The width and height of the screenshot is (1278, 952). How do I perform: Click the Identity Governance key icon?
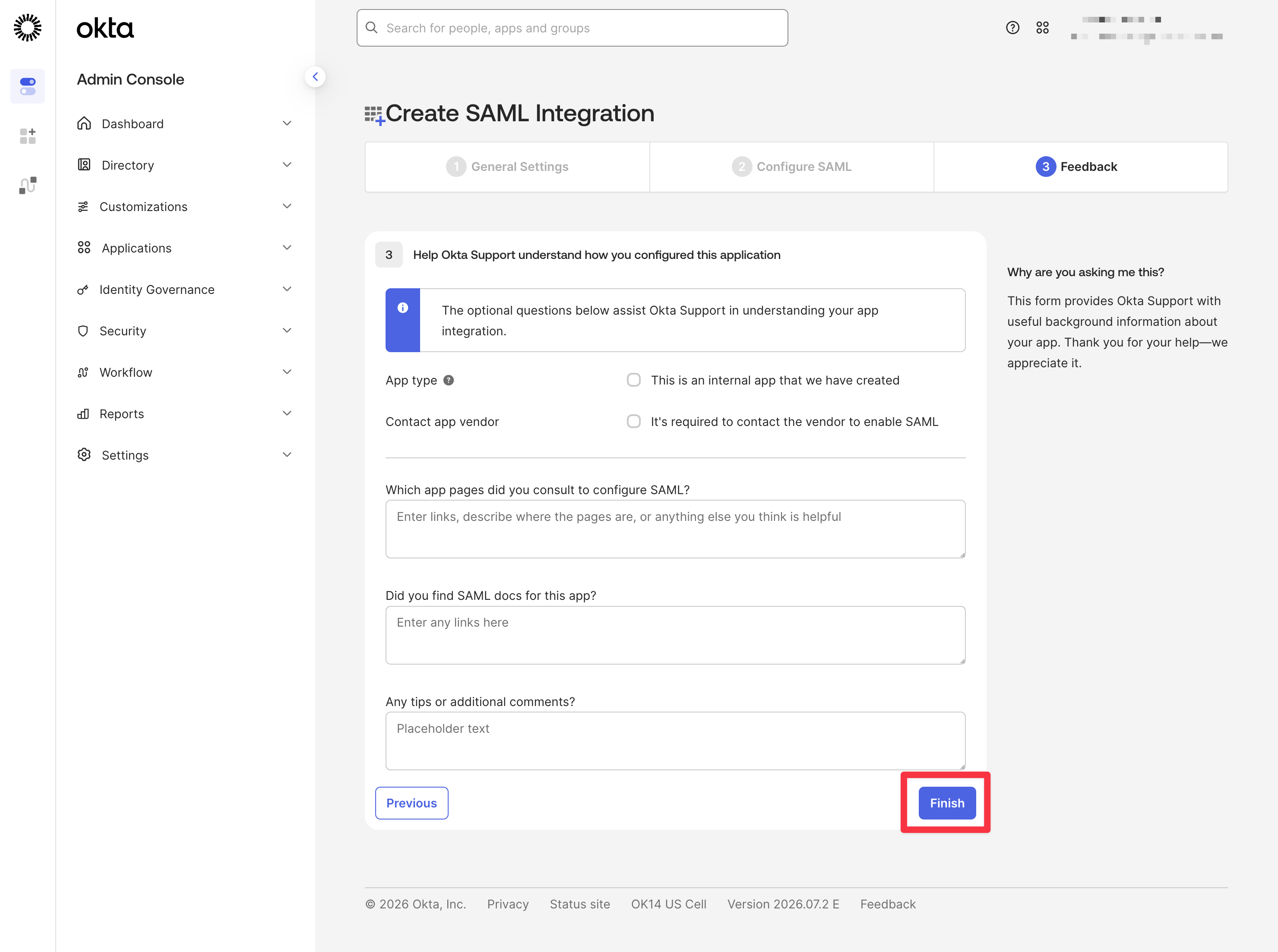pyautogui.click(x=83, y=289)
